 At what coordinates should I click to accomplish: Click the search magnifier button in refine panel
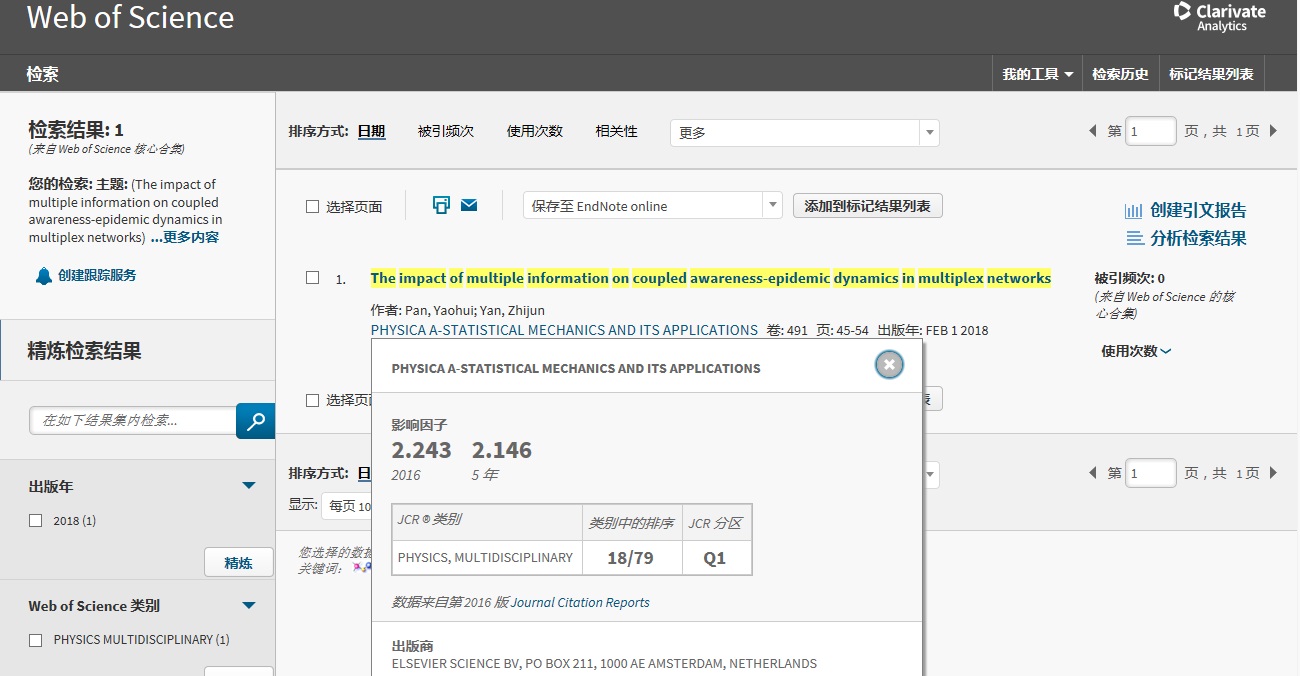pos(255,421)
